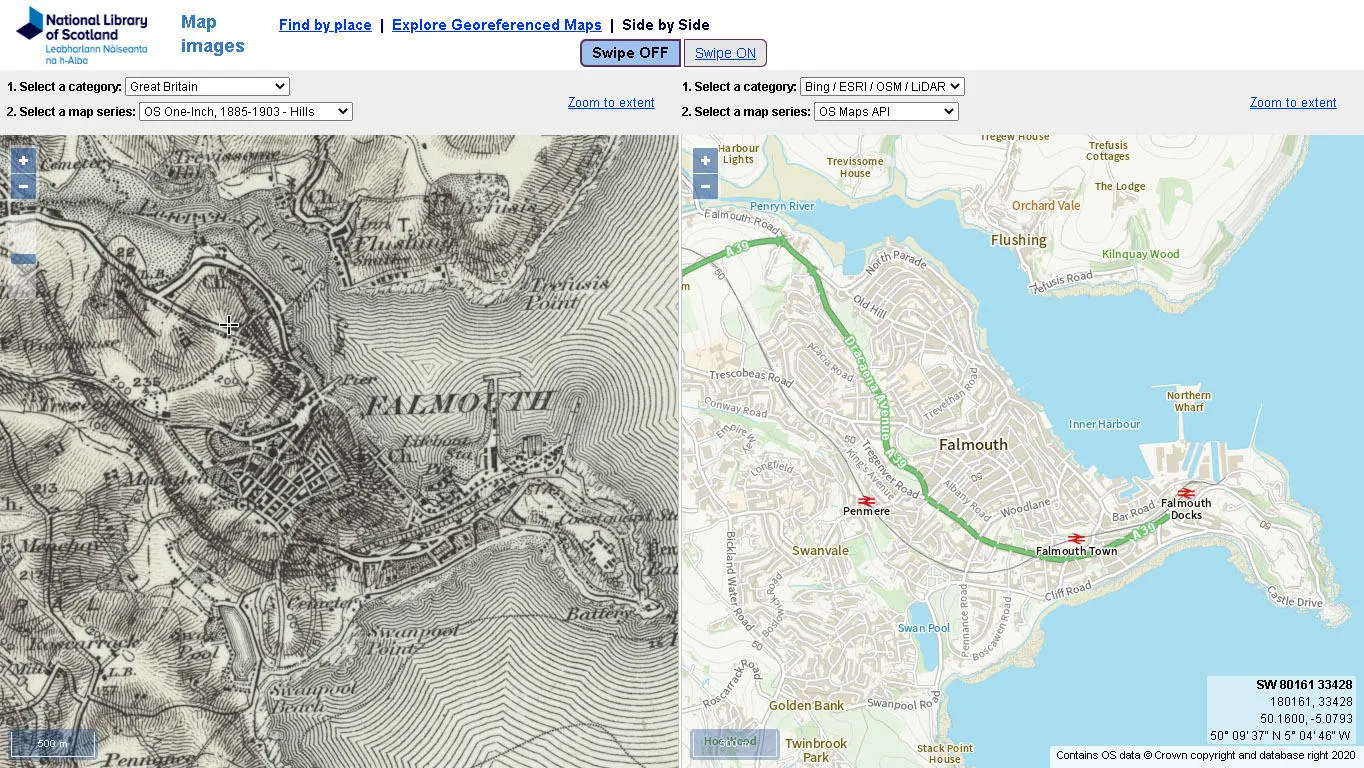This screenshot has height=768, width=1364.
Task: Zoom to extent on the left map
Action: tap(610, 102)
